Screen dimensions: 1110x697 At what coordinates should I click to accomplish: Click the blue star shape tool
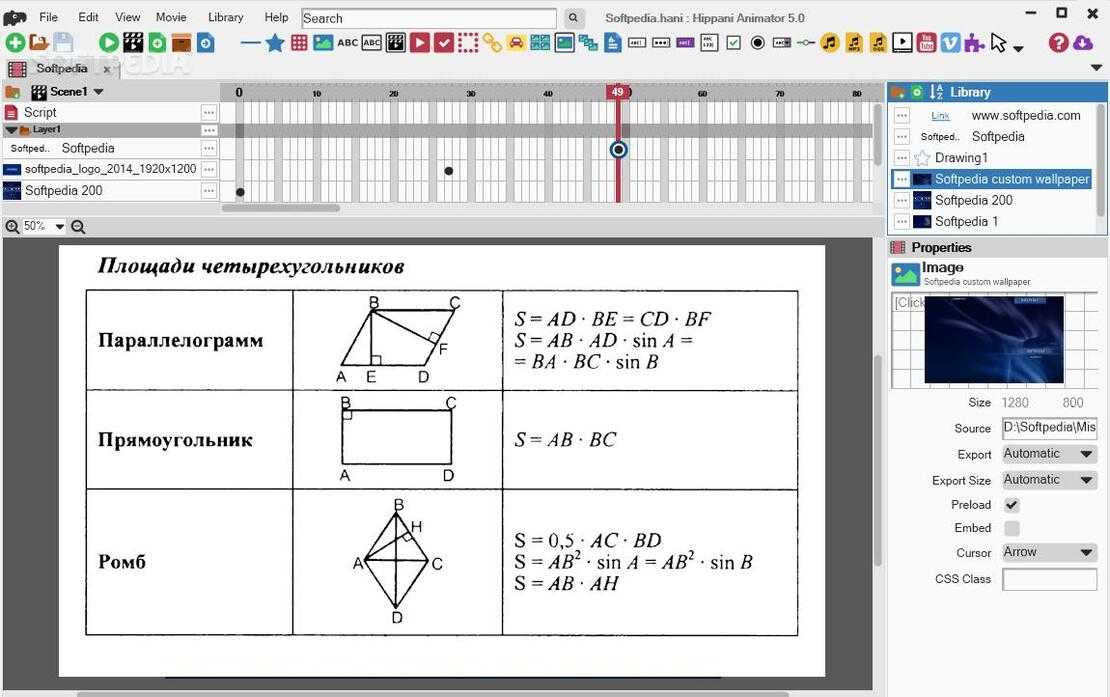coord(274,43)
